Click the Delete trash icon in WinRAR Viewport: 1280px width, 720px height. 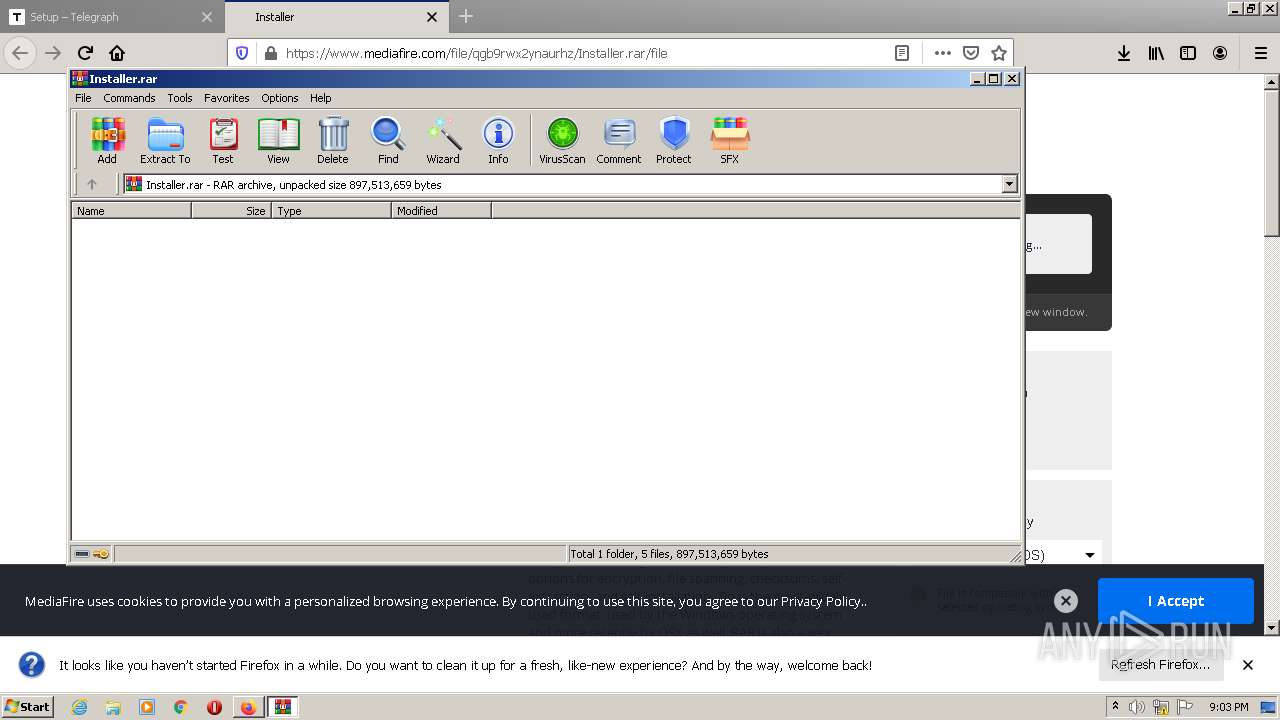click(x=333, y=140)
